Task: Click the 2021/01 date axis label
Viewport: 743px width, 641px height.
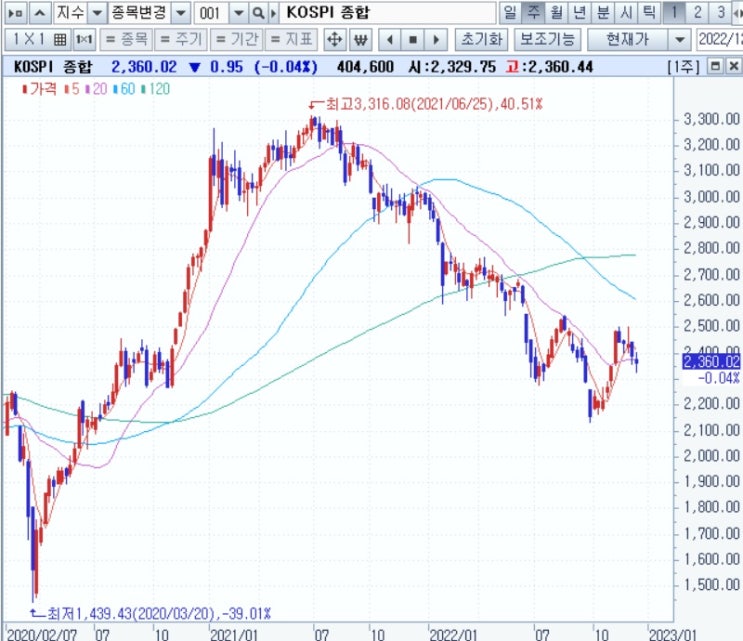Action: tap(234, 634)
